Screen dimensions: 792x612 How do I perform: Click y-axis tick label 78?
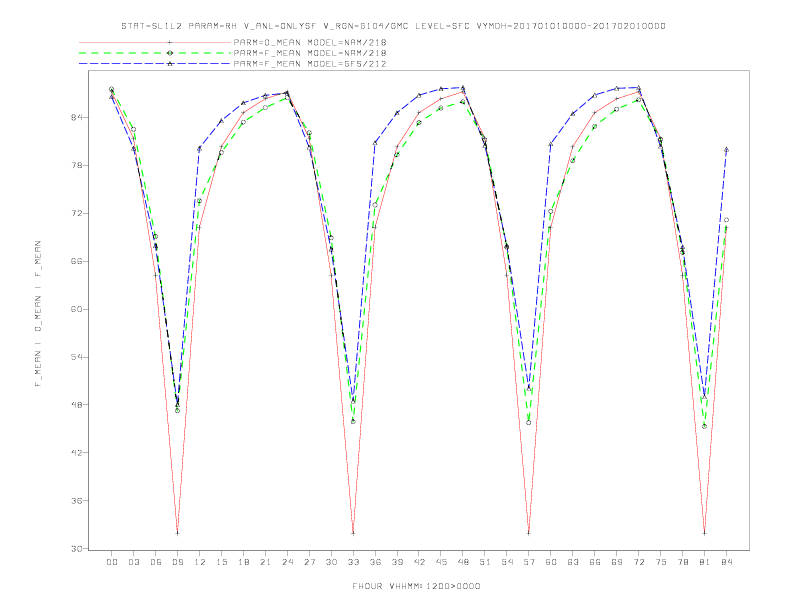(79, 166)
